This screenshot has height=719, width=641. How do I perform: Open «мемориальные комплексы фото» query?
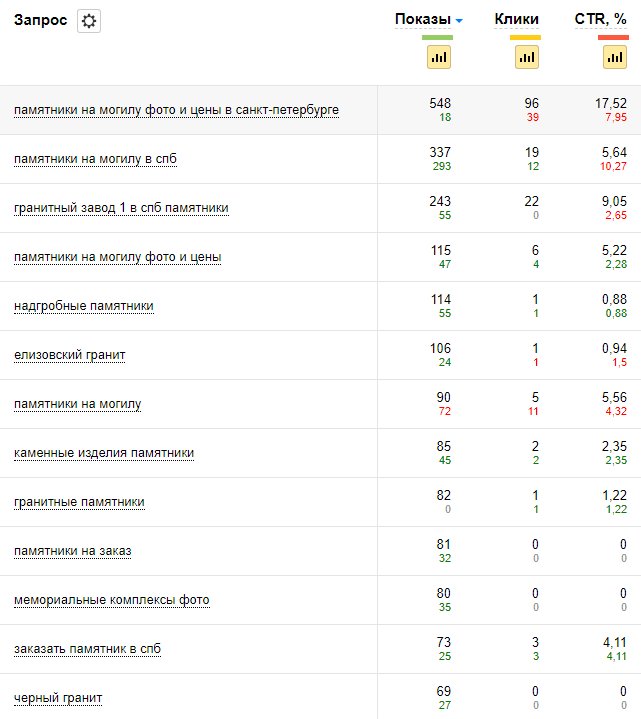[112, 600]
